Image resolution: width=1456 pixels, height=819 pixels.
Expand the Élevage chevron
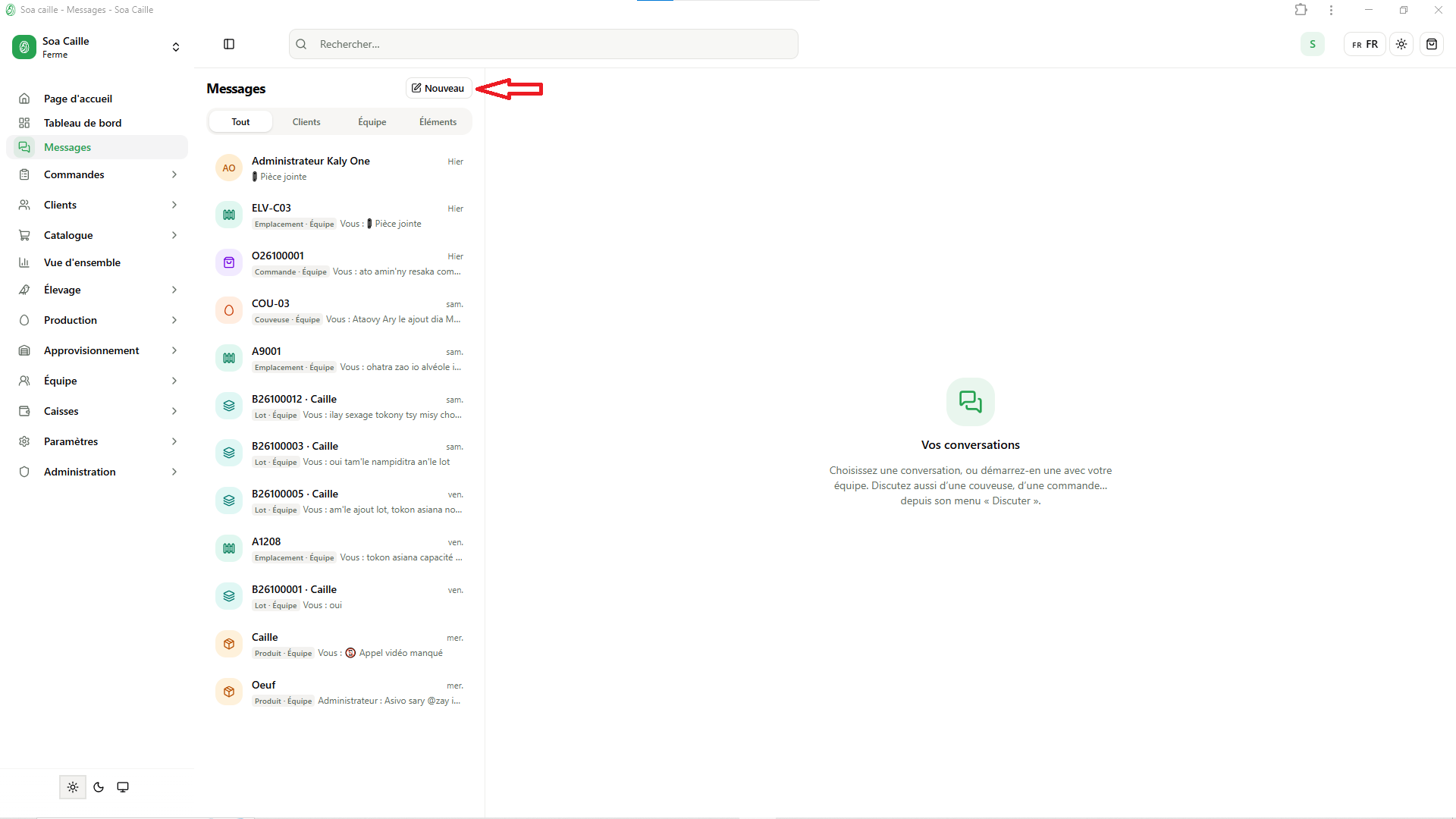[x=174, y=290]
